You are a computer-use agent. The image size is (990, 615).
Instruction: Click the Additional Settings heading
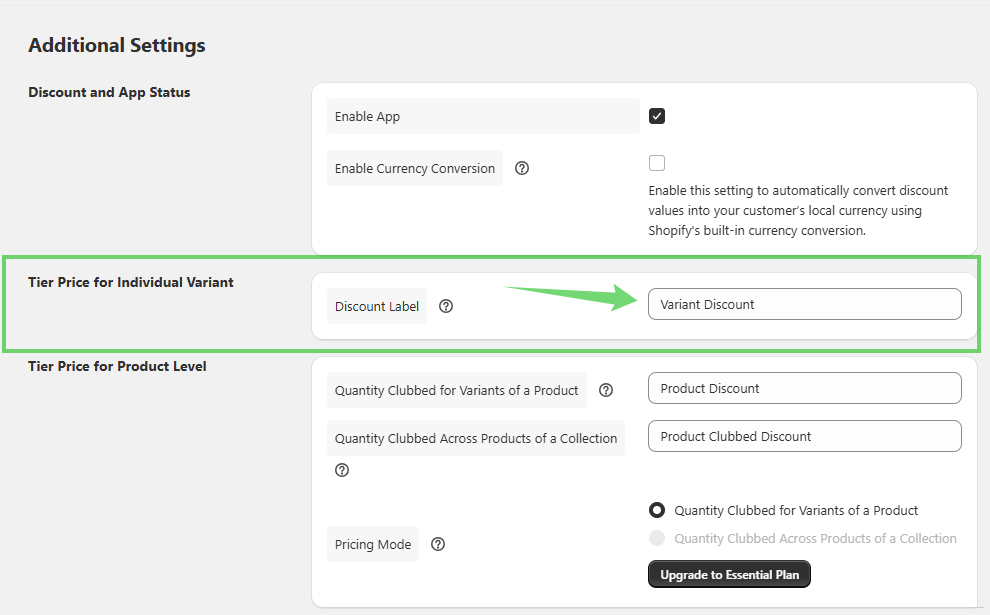click(x=117, y=45)
